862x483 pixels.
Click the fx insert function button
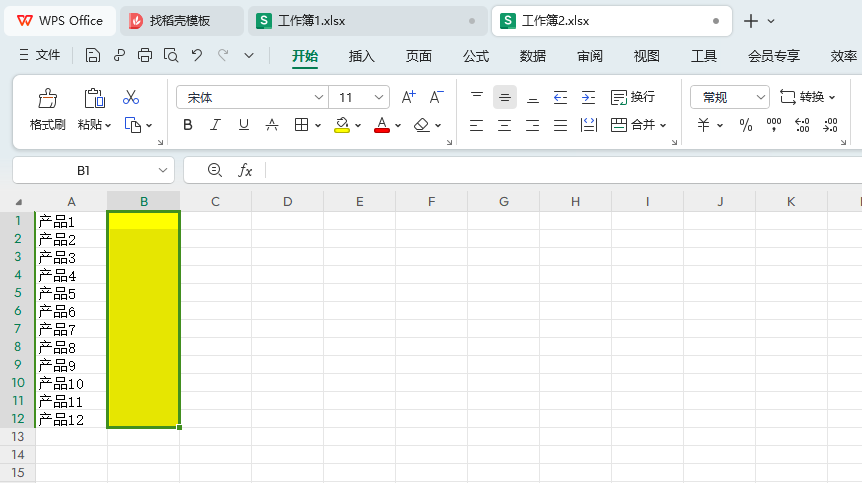[x=245, y=170]
